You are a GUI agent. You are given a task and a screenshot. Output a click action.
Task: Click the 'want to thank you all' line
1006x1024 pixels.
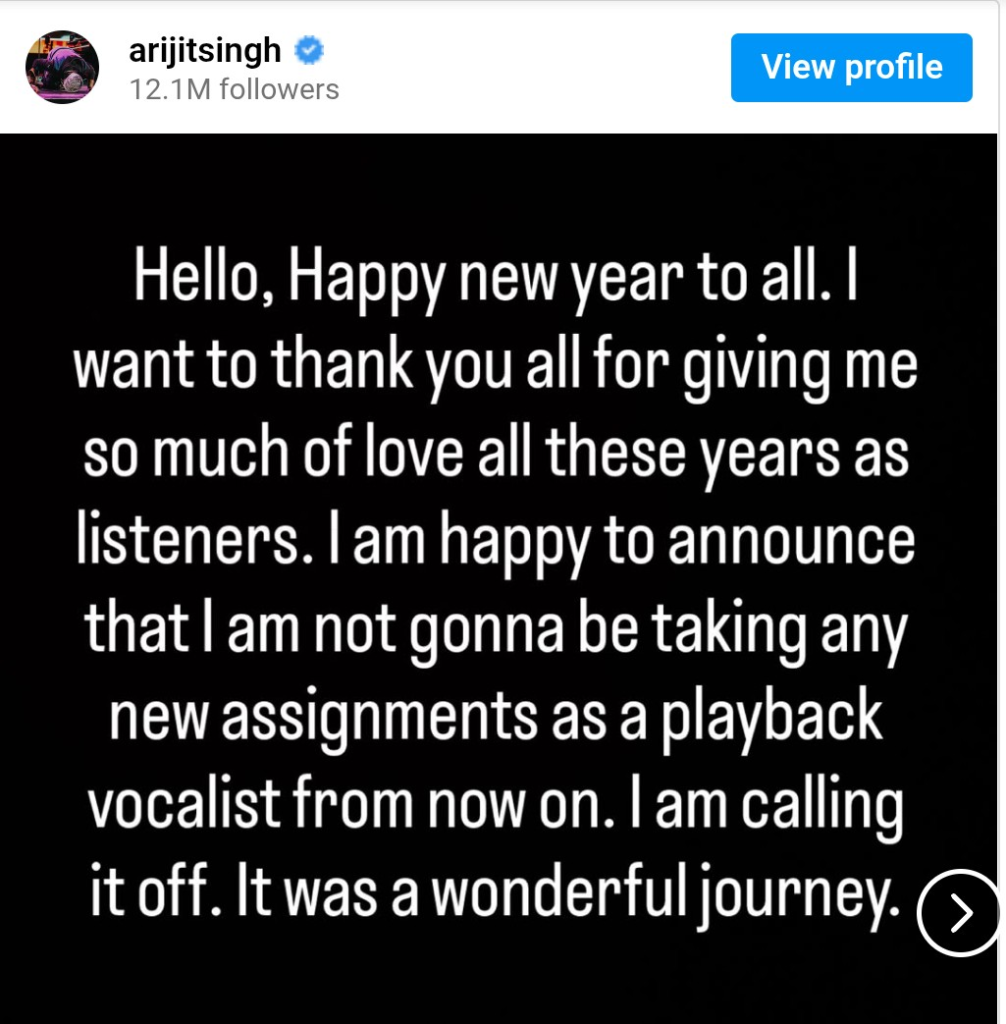point(495,368)
